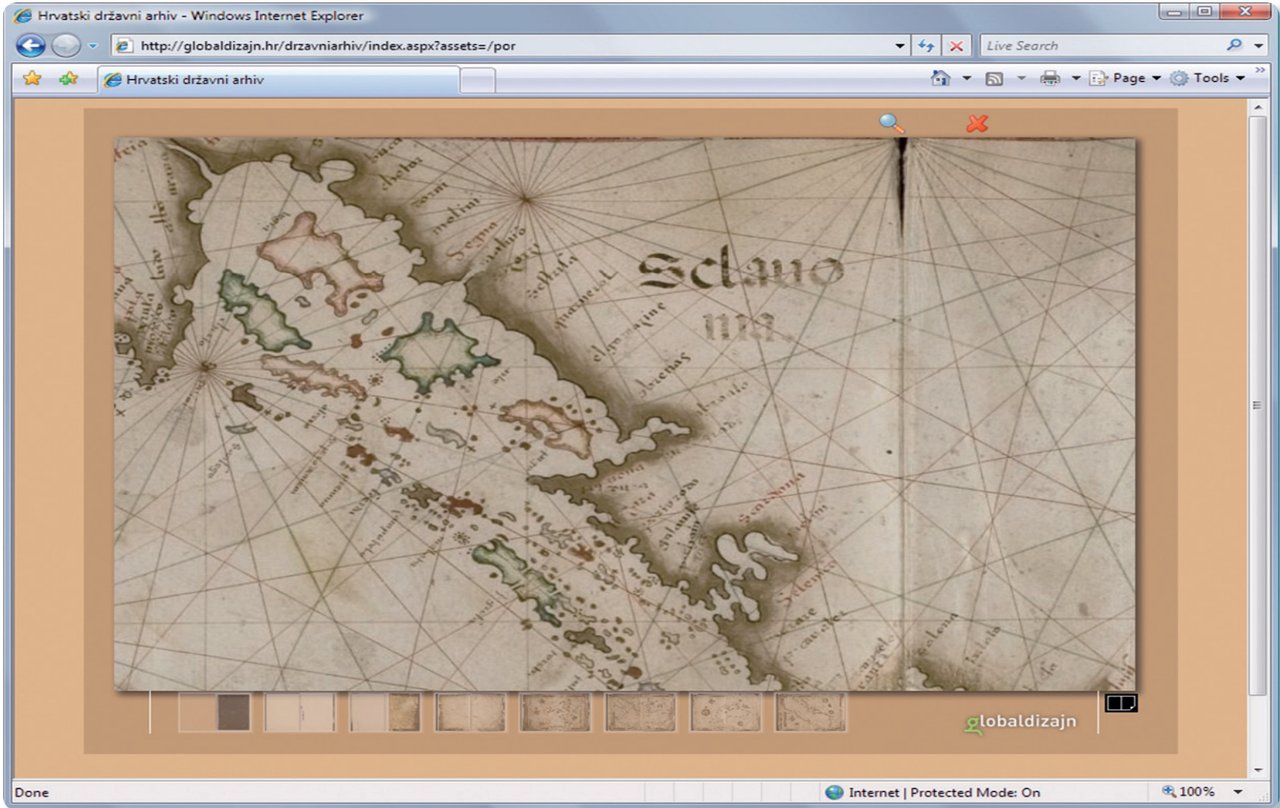Click the large Sclauonia map image
This screenshot has width=1280, height=808.
point(625,414)
